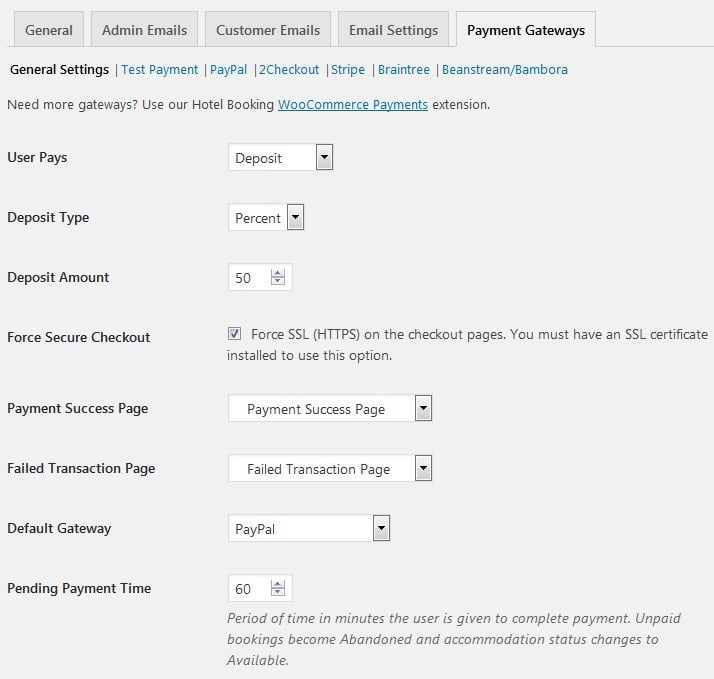This screenshot has width=714, height=679.
Task: Click inside the Deposit Amount field
Action: point(248,278)
